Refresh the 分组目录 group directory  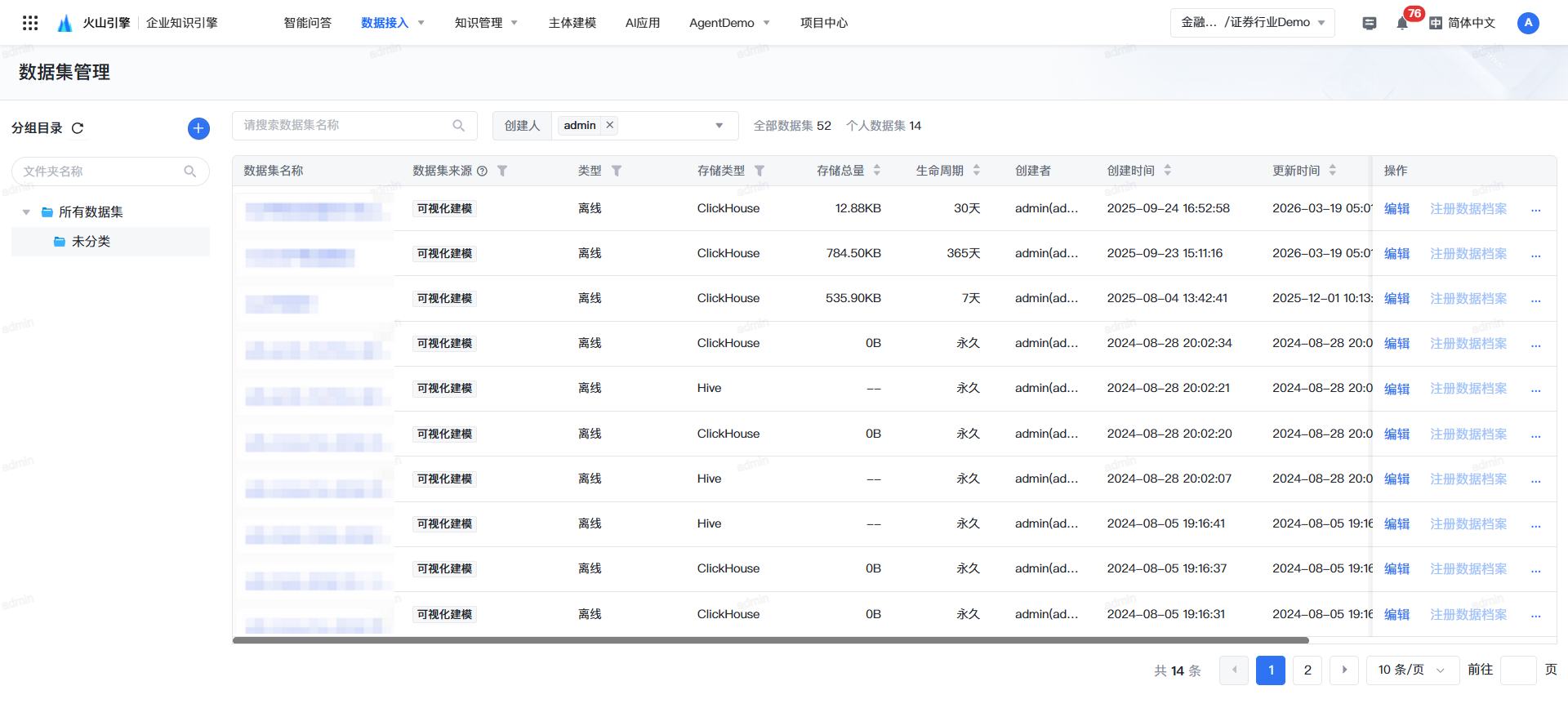(78, 128)
